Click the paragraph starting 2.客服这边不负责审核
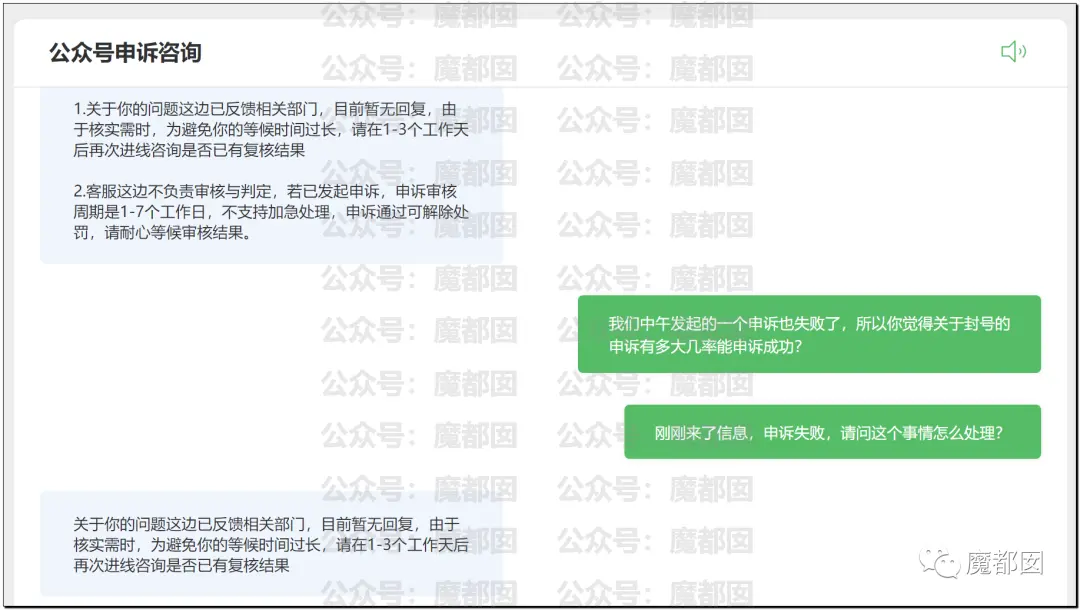This screenshot has width=1080, height=610. tap(271, 212)
